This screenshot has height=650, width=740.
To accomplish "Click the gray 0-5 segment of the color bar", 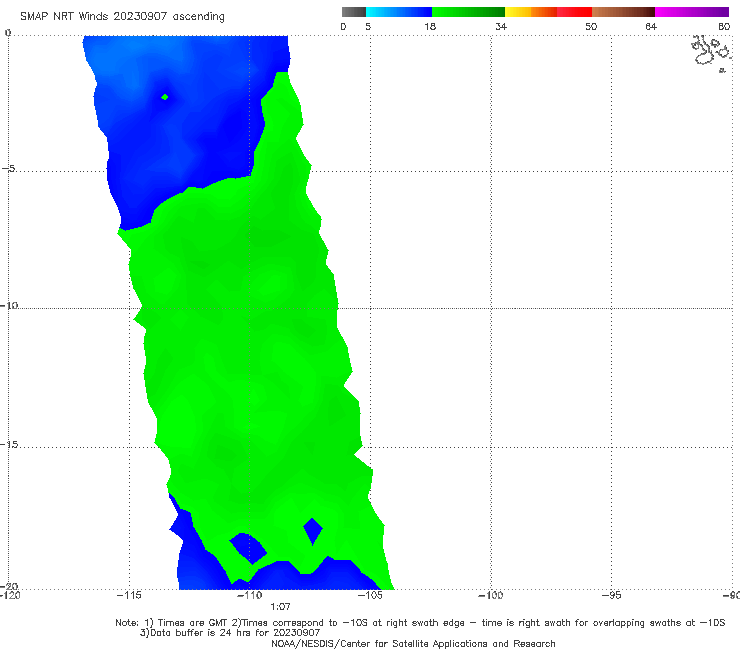I will tap(353, 12).
